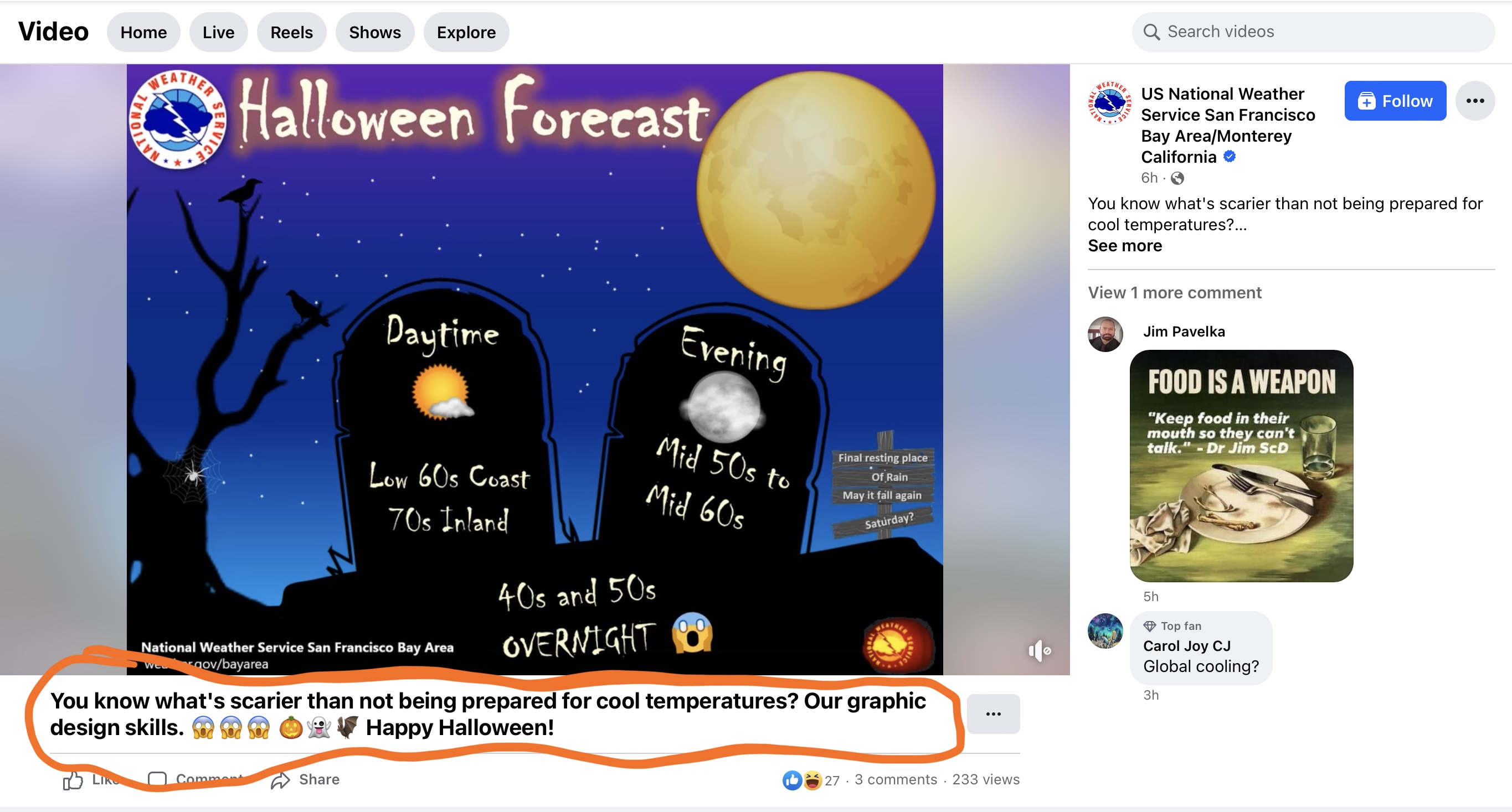Open the post options three-dot menu

click(x=1474, y=101)
